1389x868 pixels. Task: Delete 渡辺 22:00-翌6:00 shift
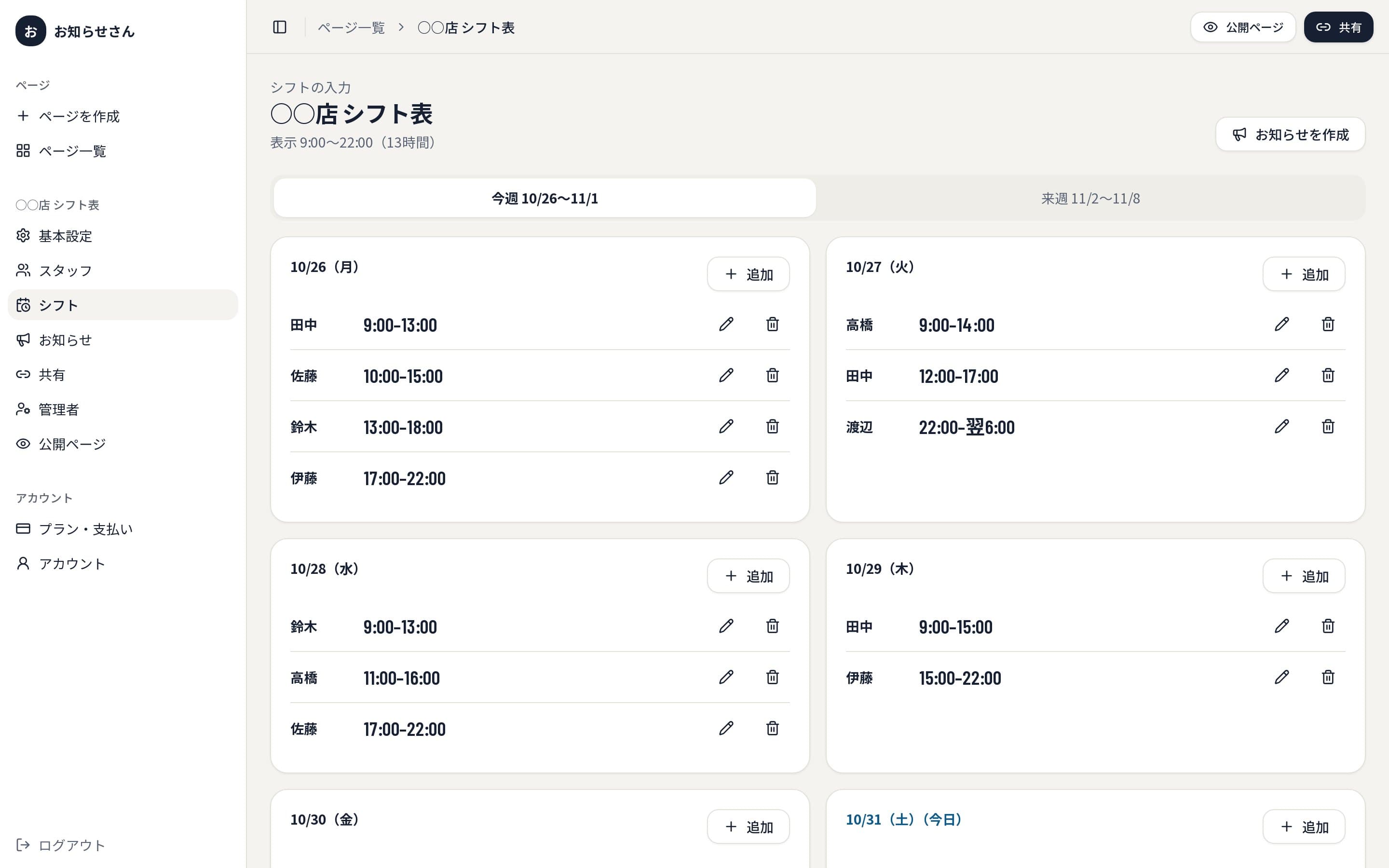[1328, 427]
